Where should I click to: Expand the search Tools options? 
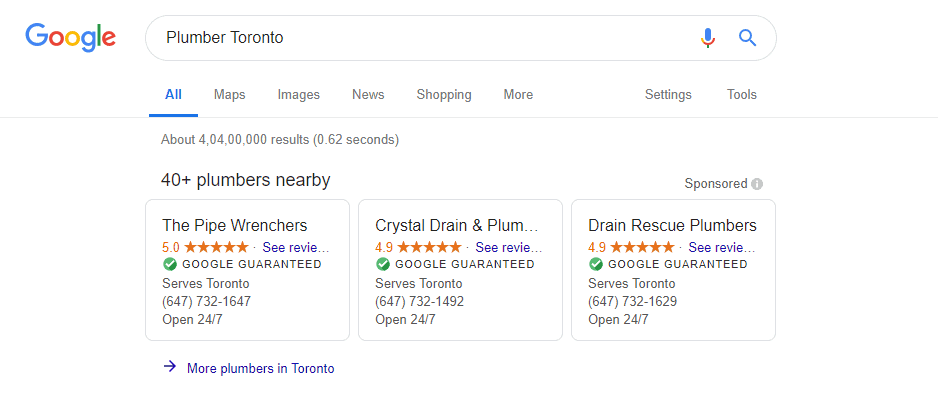click(x=742, y=95)
